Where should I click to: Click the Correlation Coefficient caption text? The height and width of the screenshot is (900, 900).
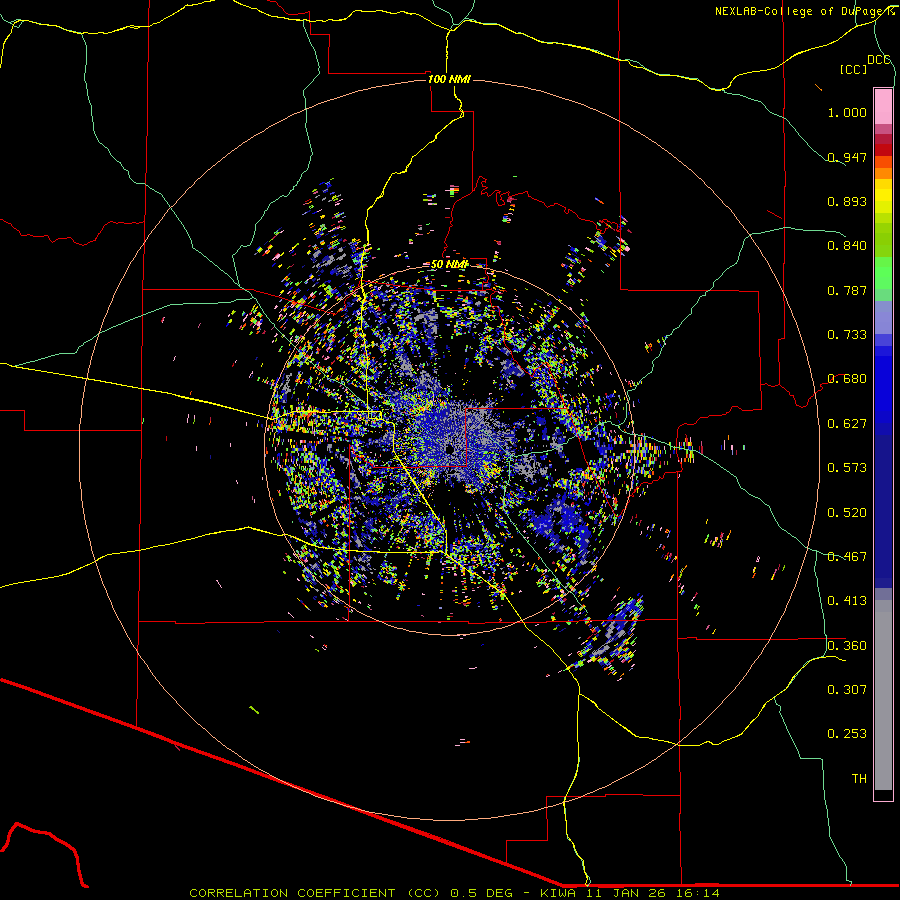(454, 893)
